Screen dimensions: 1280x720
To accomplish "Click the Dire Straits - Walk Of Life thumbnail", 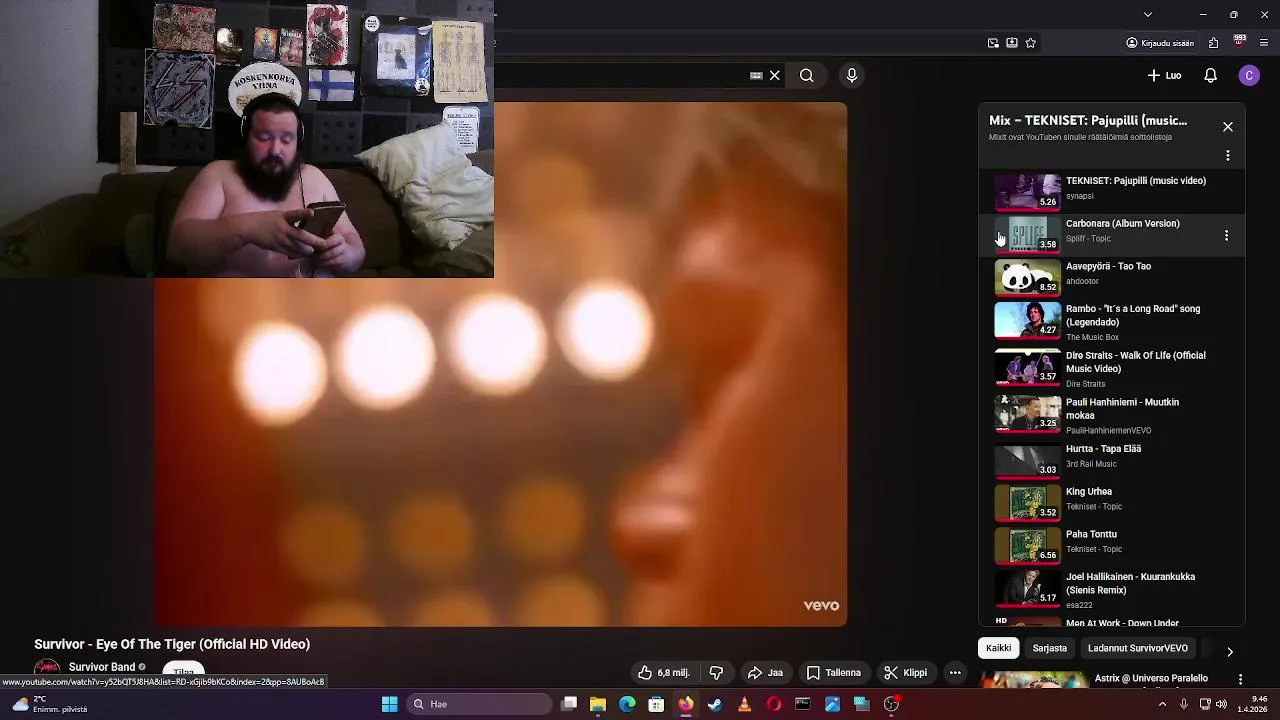I will [x=1027, y=367].
